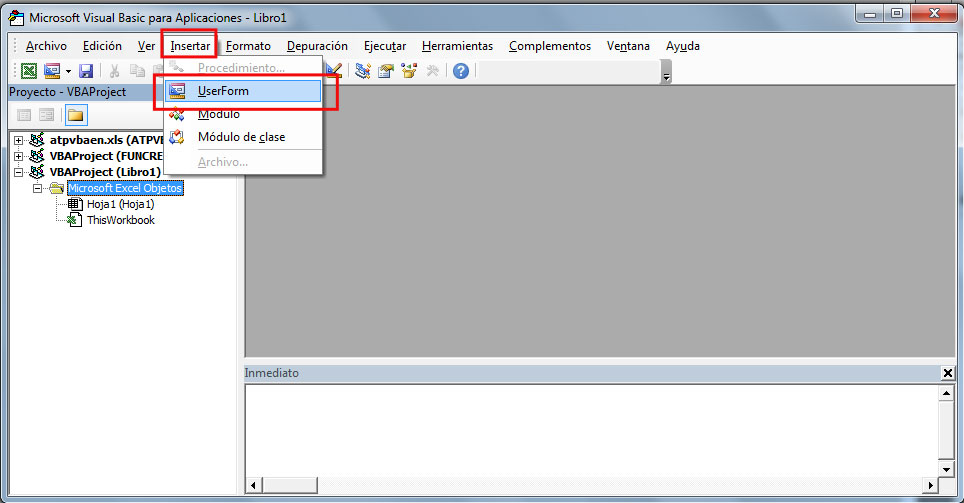Open the Ventana menu
Image resolution: width=964 pixels, height=503 pixels.
628,46
